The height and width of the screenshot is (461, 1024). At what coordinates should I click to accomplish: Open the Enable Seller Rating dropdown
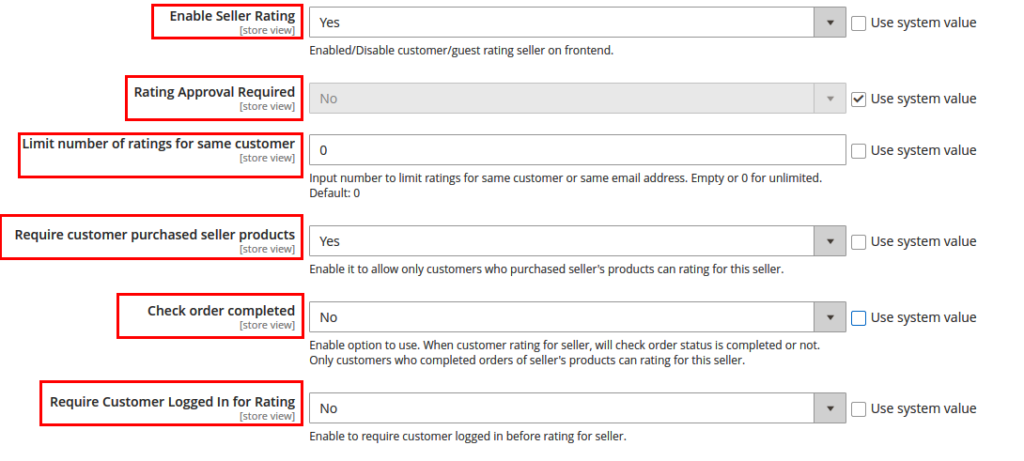[x=562, y=21]
